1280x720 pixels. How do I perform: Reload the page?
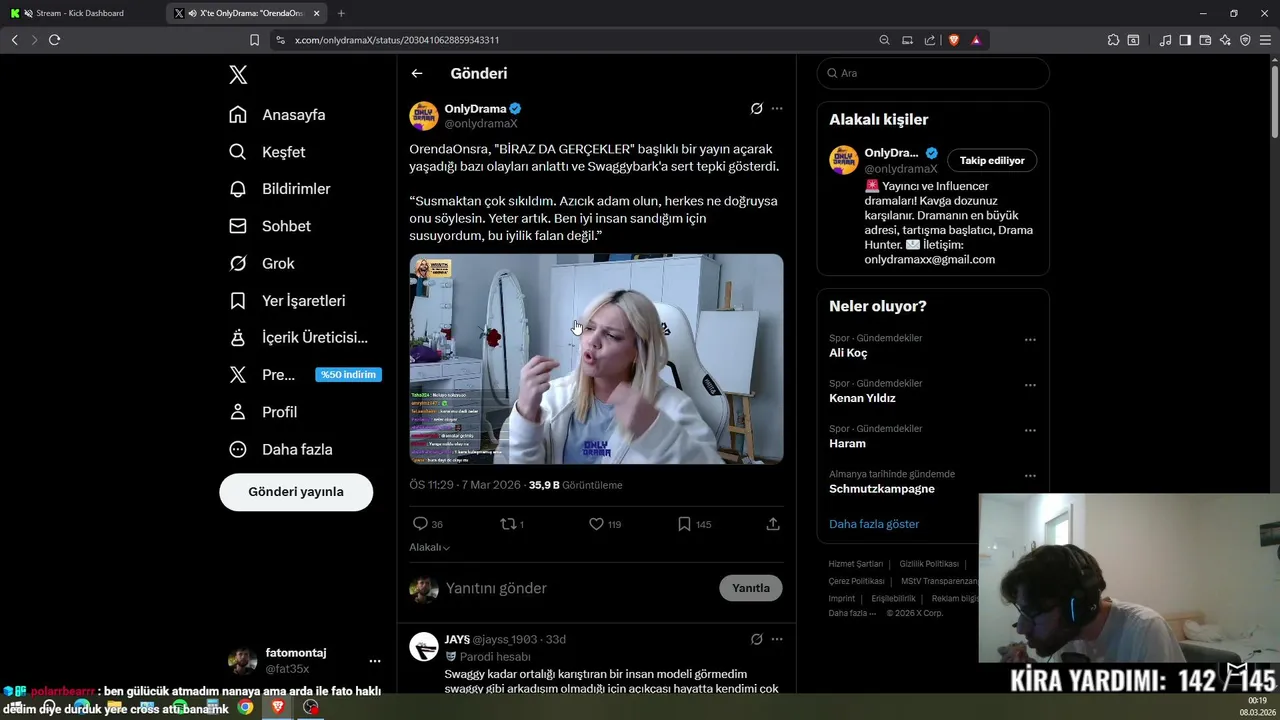(54, 40)
